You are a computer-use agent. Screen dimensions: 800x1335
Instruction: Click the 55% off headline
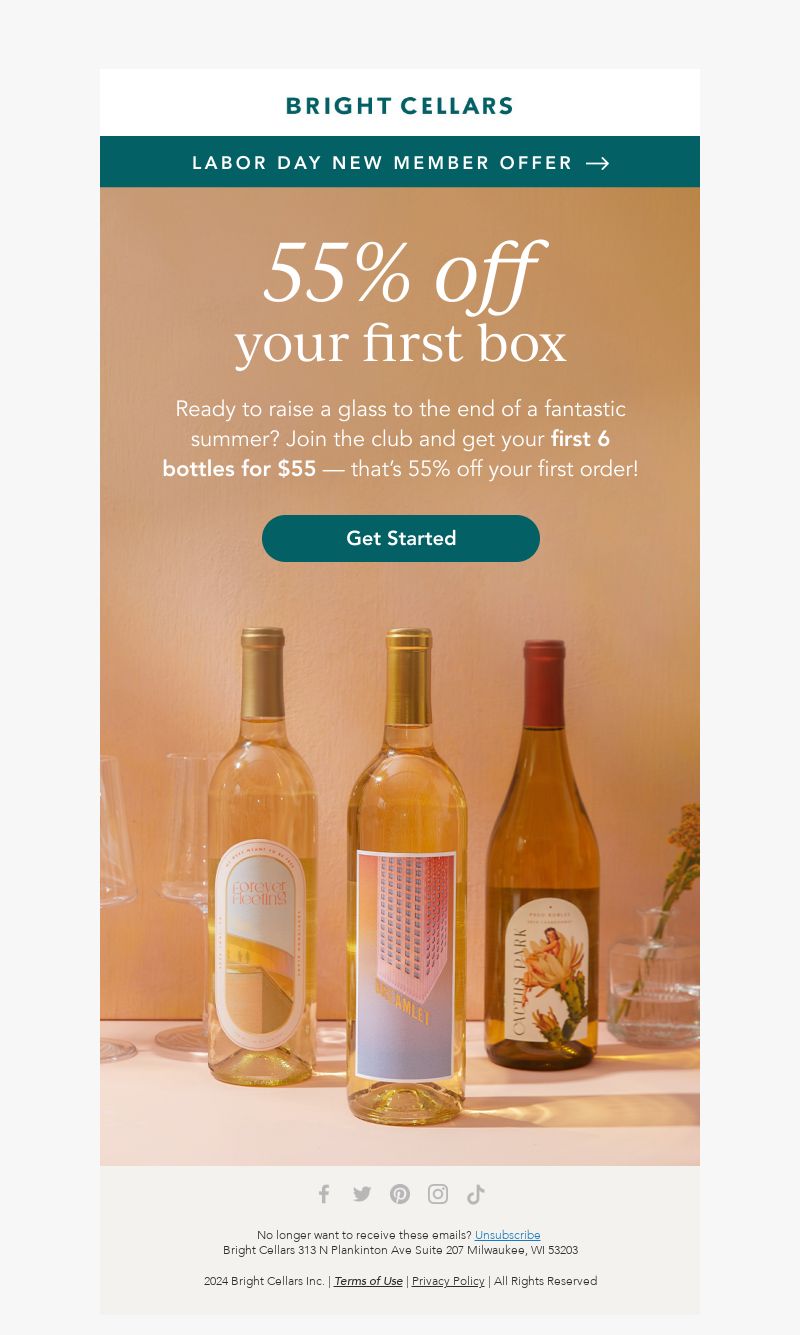point(400,272)
